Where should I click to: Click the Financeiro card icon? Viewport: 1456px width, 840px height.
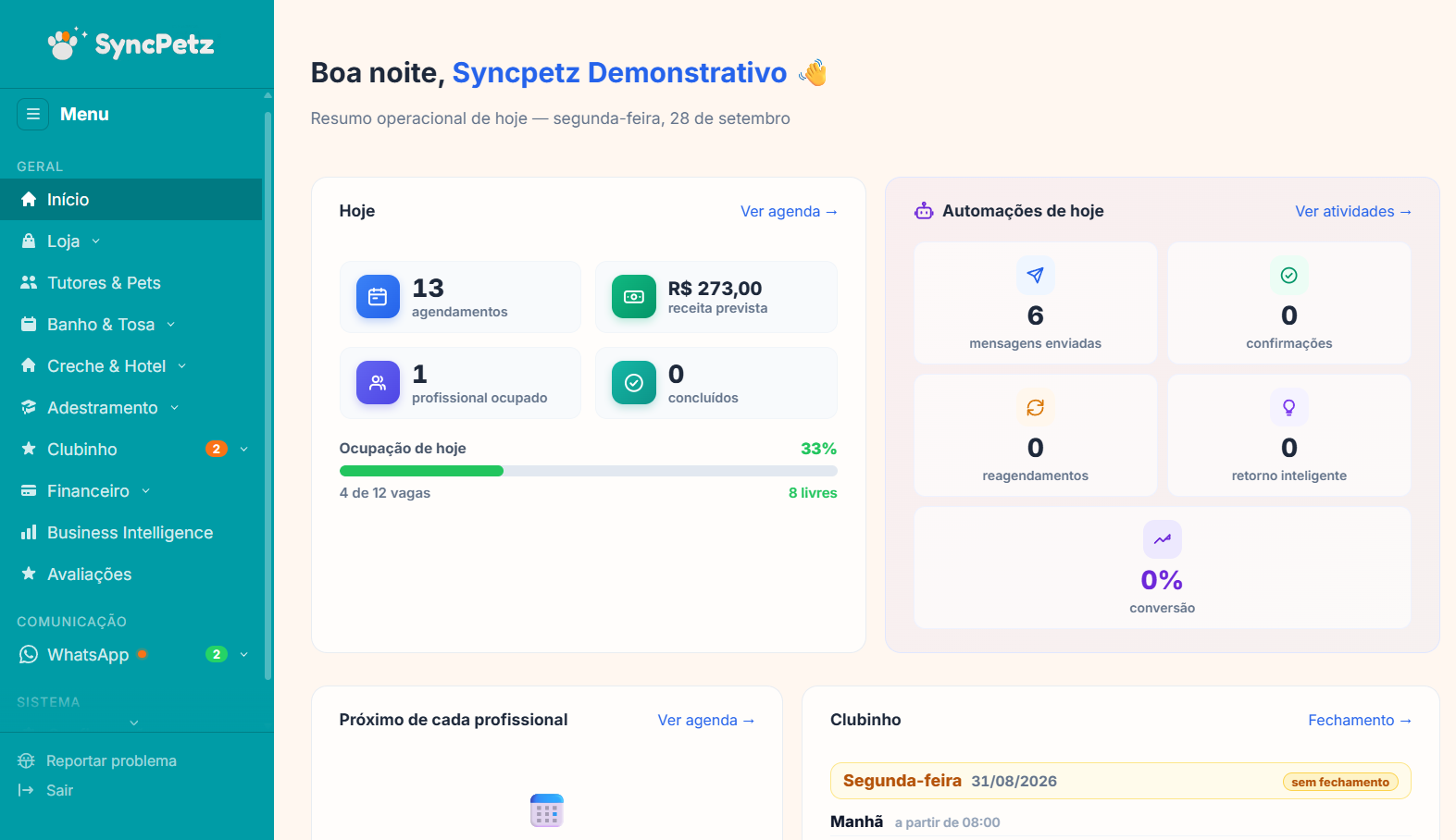click(x=29, y=490)
